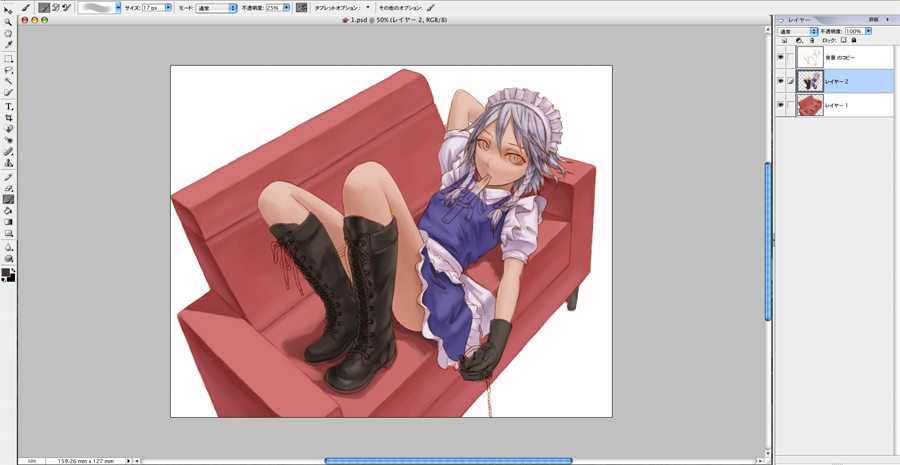Screen dimensions: 900x465
Task: Toggle link box for 背景 のコピー layer
Action: [790, 57]
